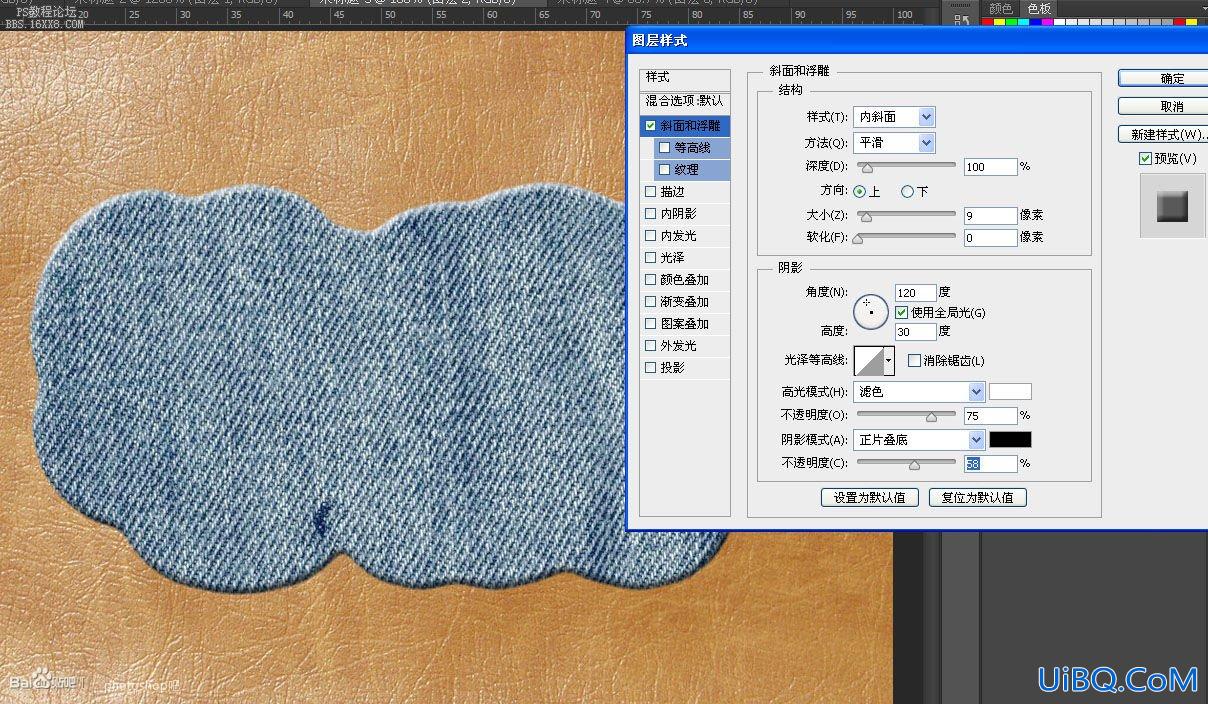Click the 设置为默认值 button
The width and height of the screenshot is (1208, 704).
click(870, 497)
